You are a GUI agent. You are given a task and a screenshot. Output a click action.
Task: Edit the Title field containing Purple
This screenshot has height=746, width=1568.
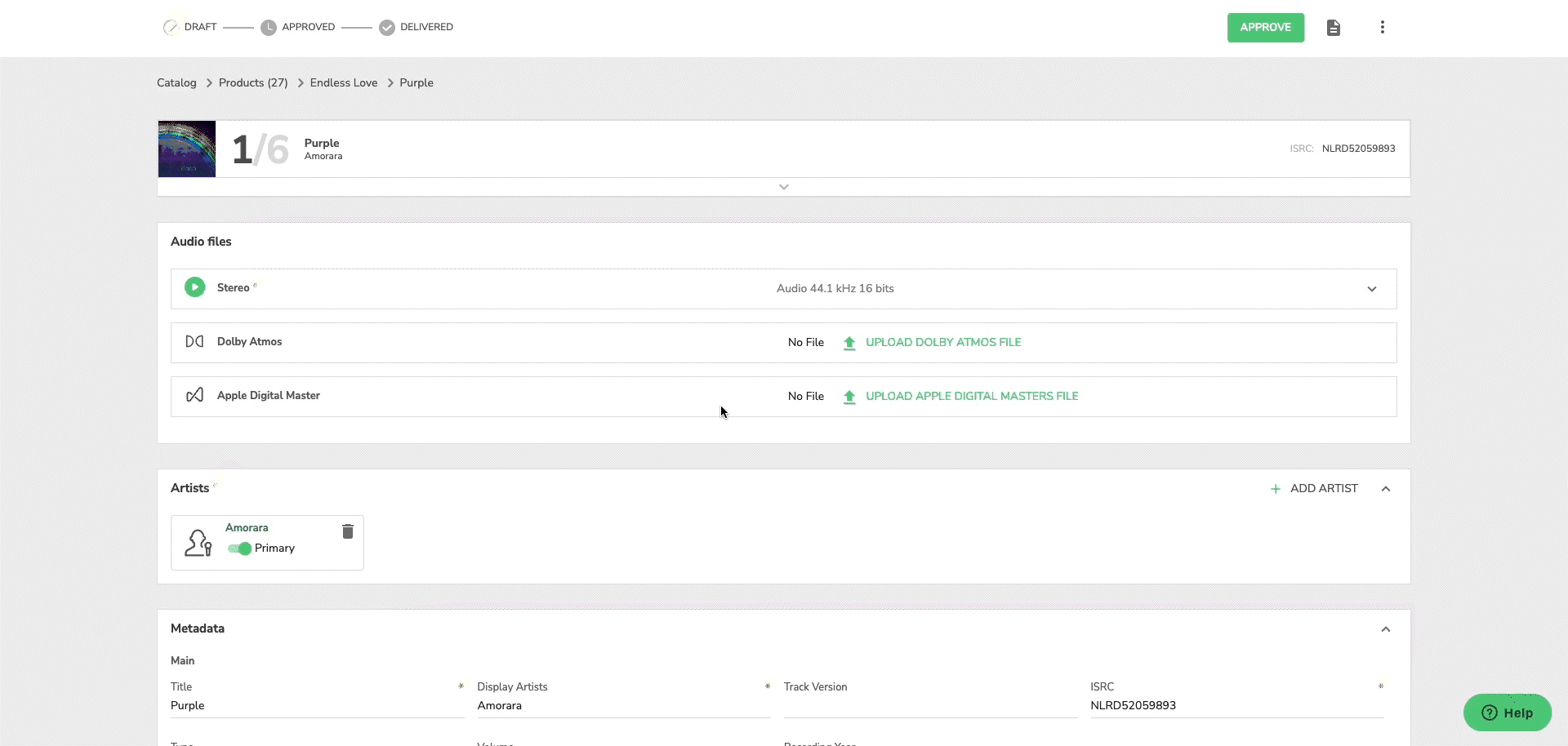(x=317, y=706)
